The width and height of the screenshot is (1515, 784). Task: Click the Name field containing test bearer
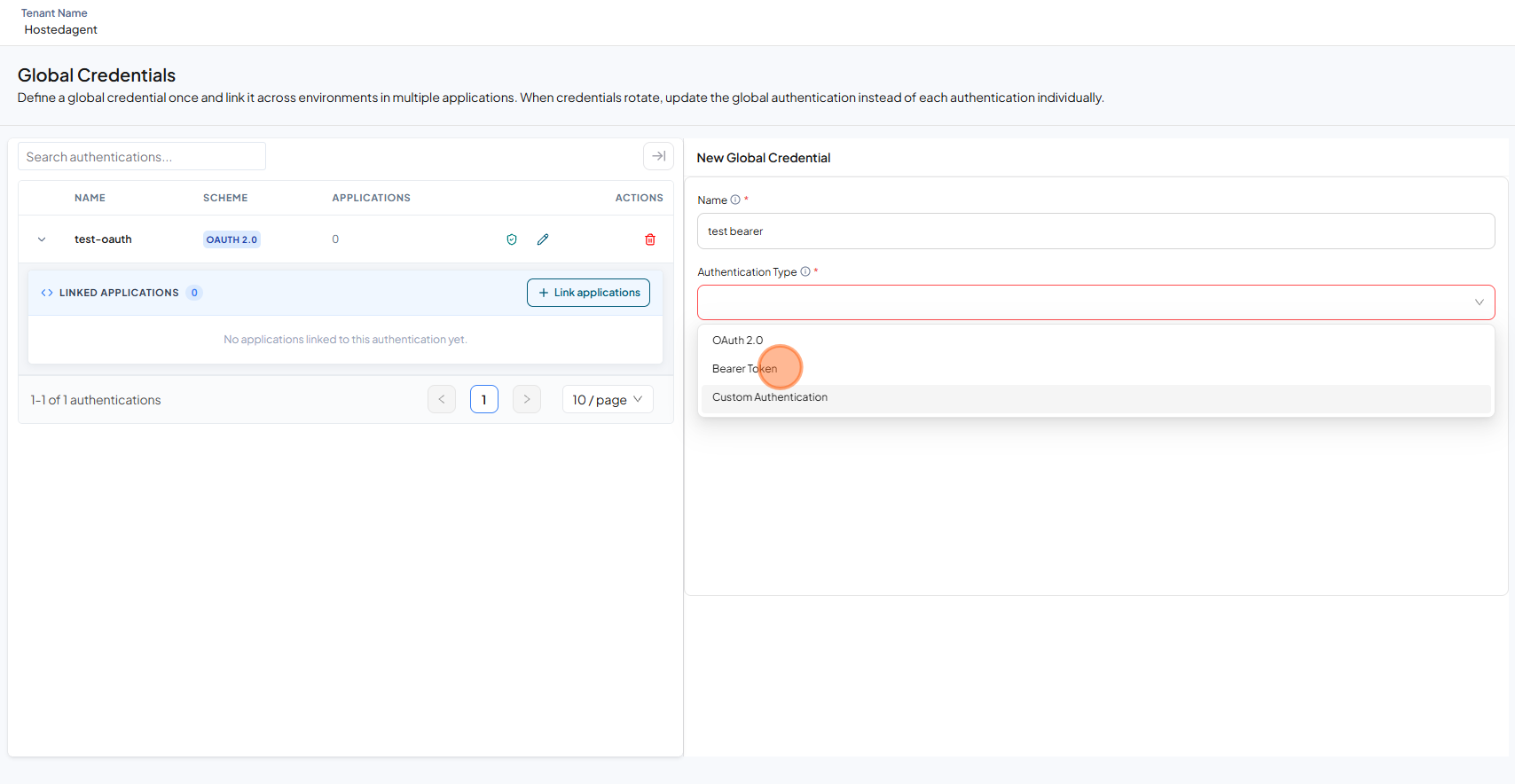1095,231
